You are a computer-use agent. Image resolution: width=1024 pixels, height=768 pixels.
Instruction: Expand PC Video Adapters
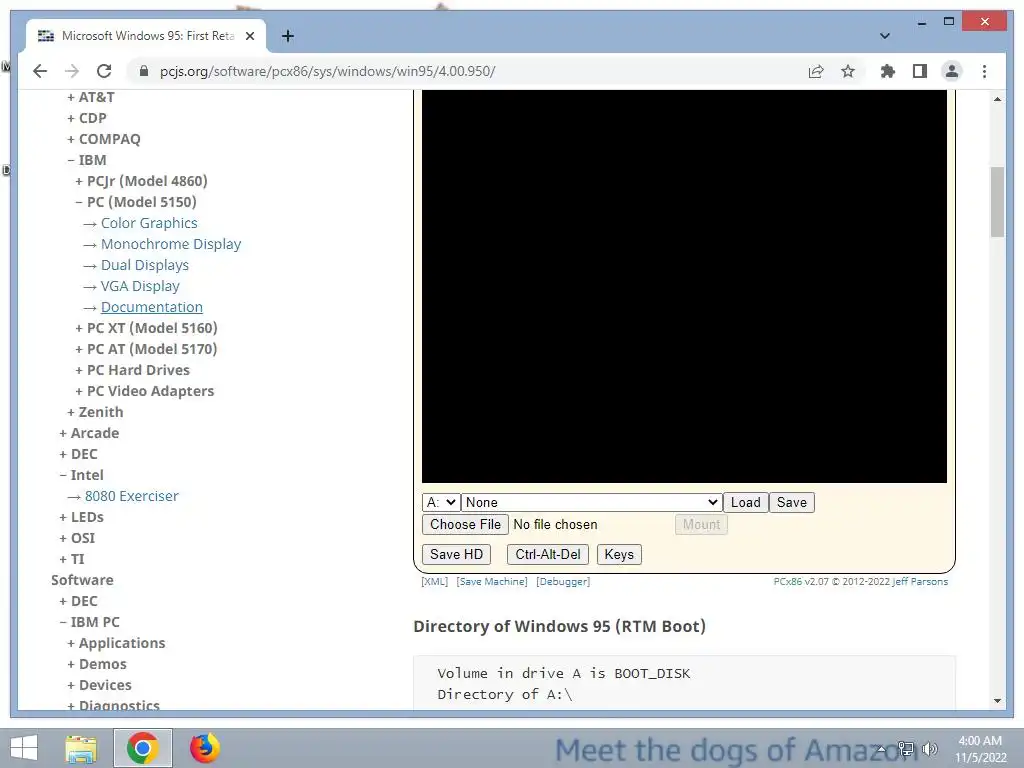click(144, 391)
